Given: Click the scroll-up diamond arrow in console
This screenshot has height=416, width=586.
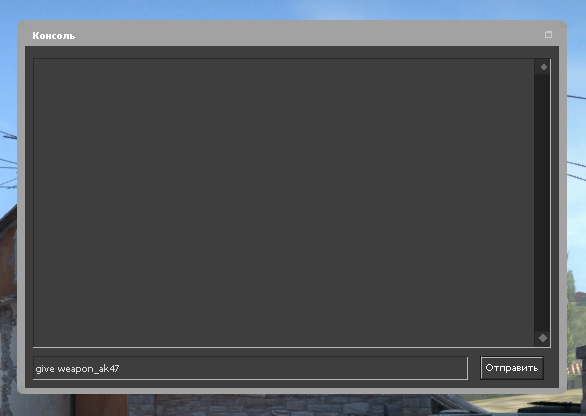Looking at the screenshot, I should 543,67.
